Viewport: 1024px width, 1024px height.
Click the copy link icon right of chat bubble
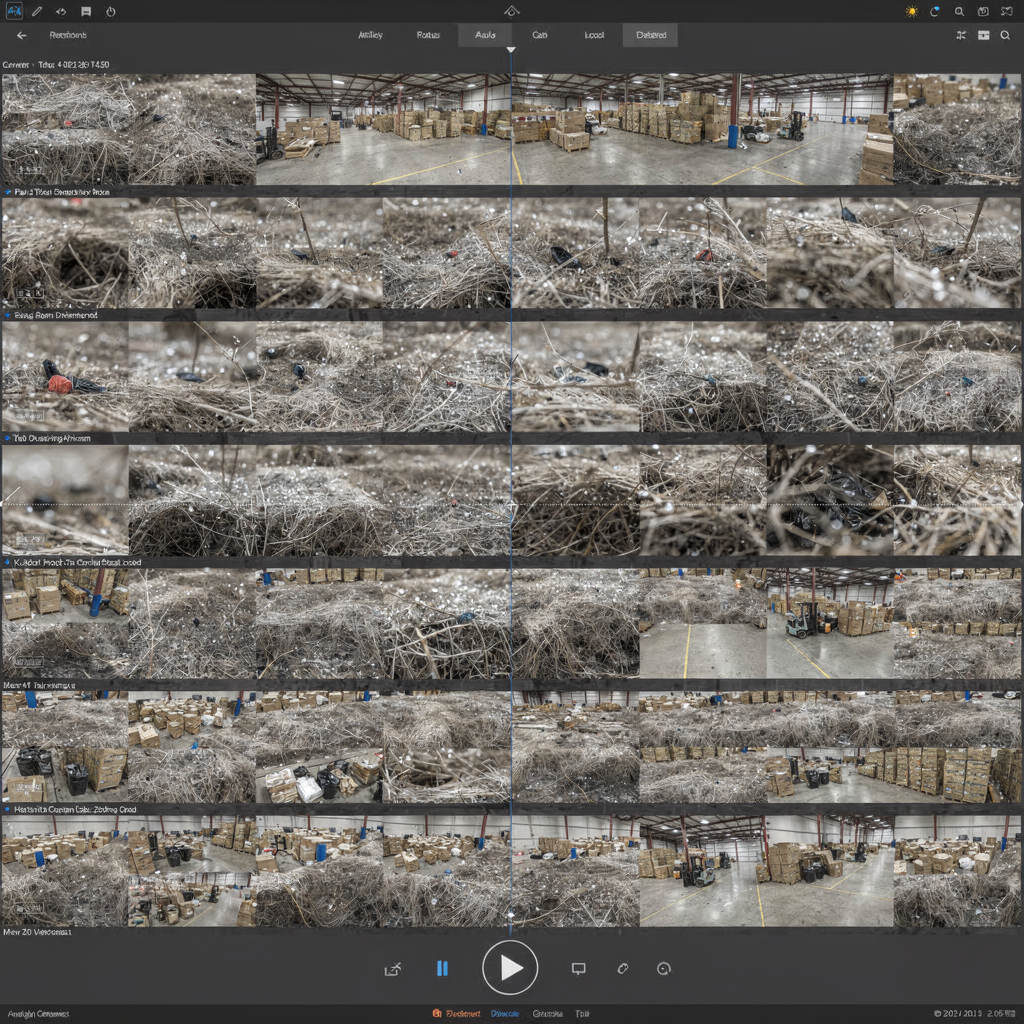tap(622, 967)
